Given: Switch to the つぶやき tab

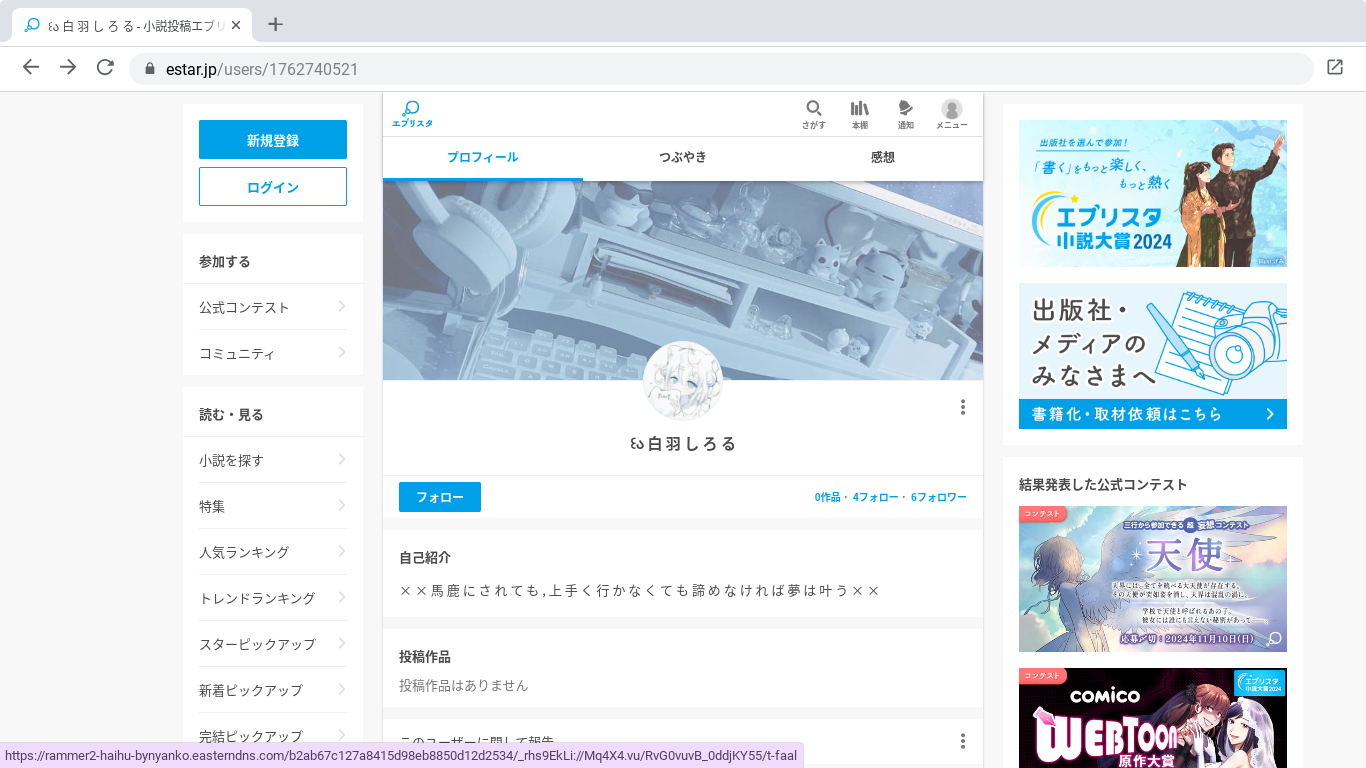Looking at the screenshot, I should pyautogui.click(x=682, y=158).
